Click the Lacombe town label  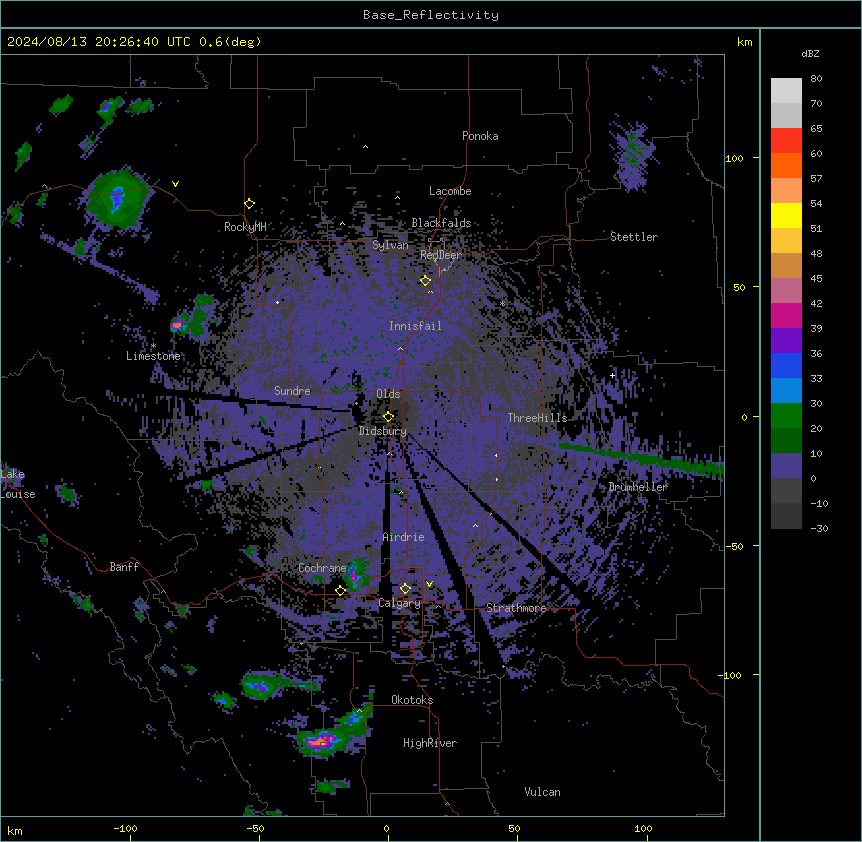coord(450,191)
